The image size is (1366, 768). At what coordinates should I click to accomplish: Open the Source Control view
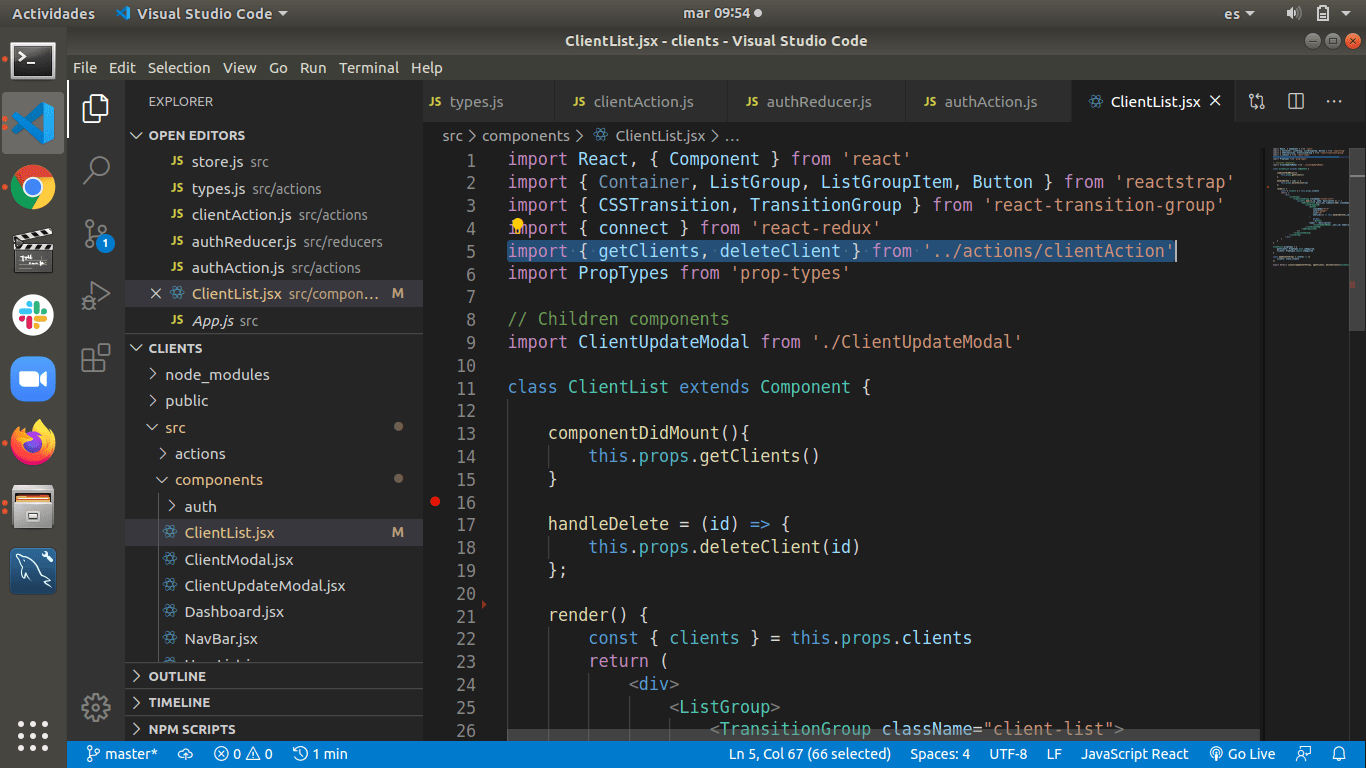tap(96, 234)
